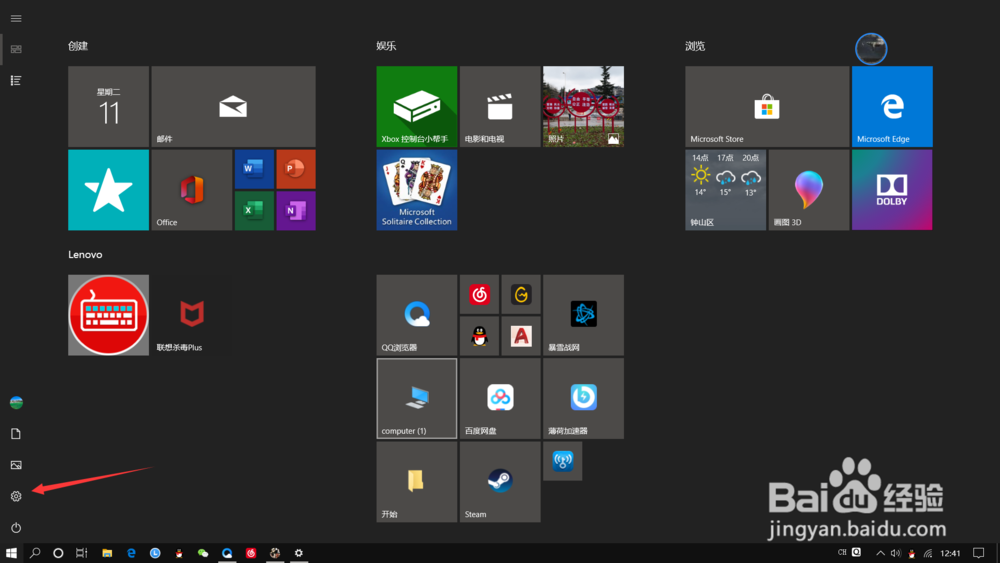The image size is (1000, 563).
Task: Open the blue WiFi key small tile
Action: click(x=562, y=461)
